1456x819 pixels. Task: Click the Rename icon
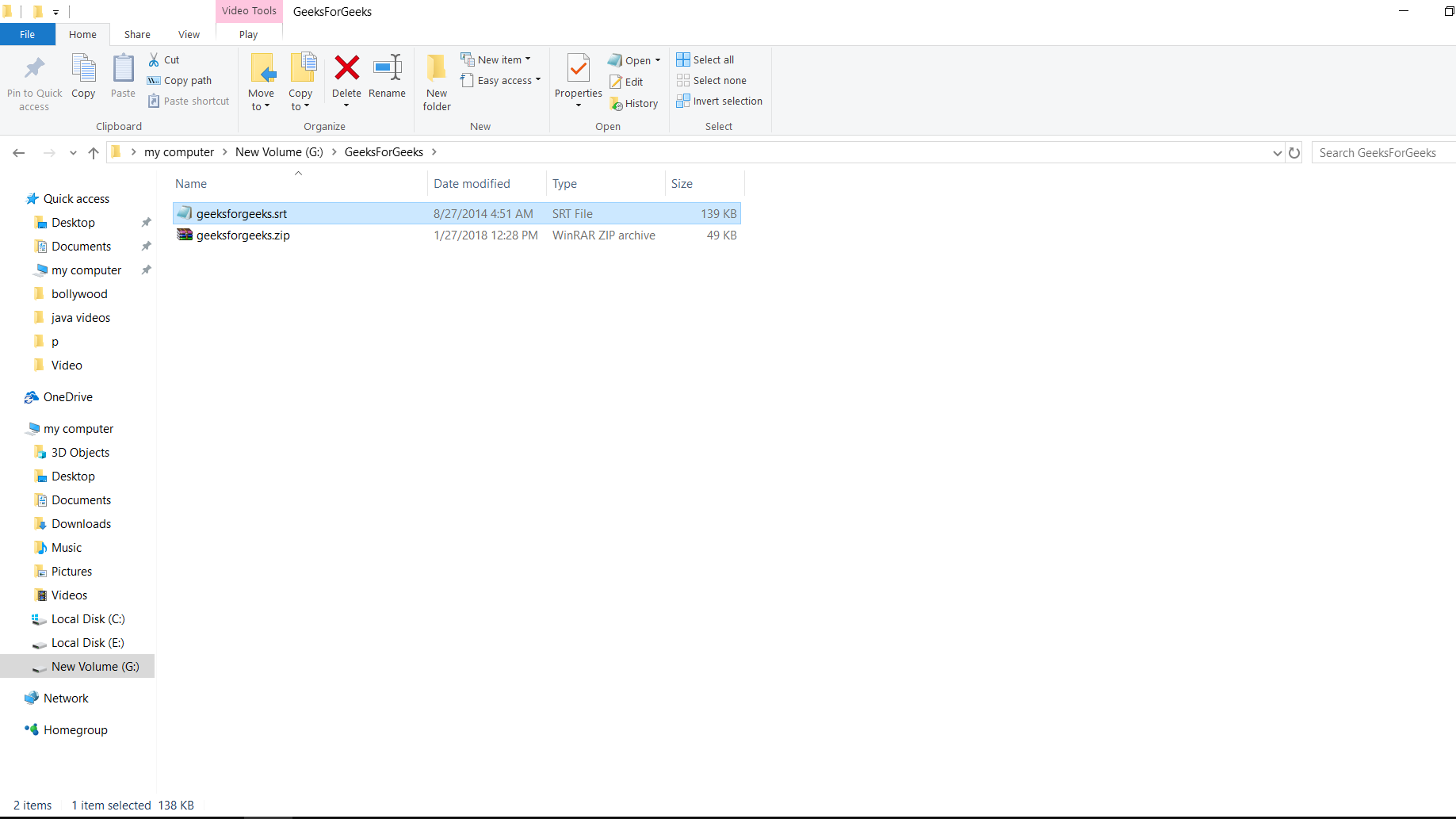click(x=387, y=68)
